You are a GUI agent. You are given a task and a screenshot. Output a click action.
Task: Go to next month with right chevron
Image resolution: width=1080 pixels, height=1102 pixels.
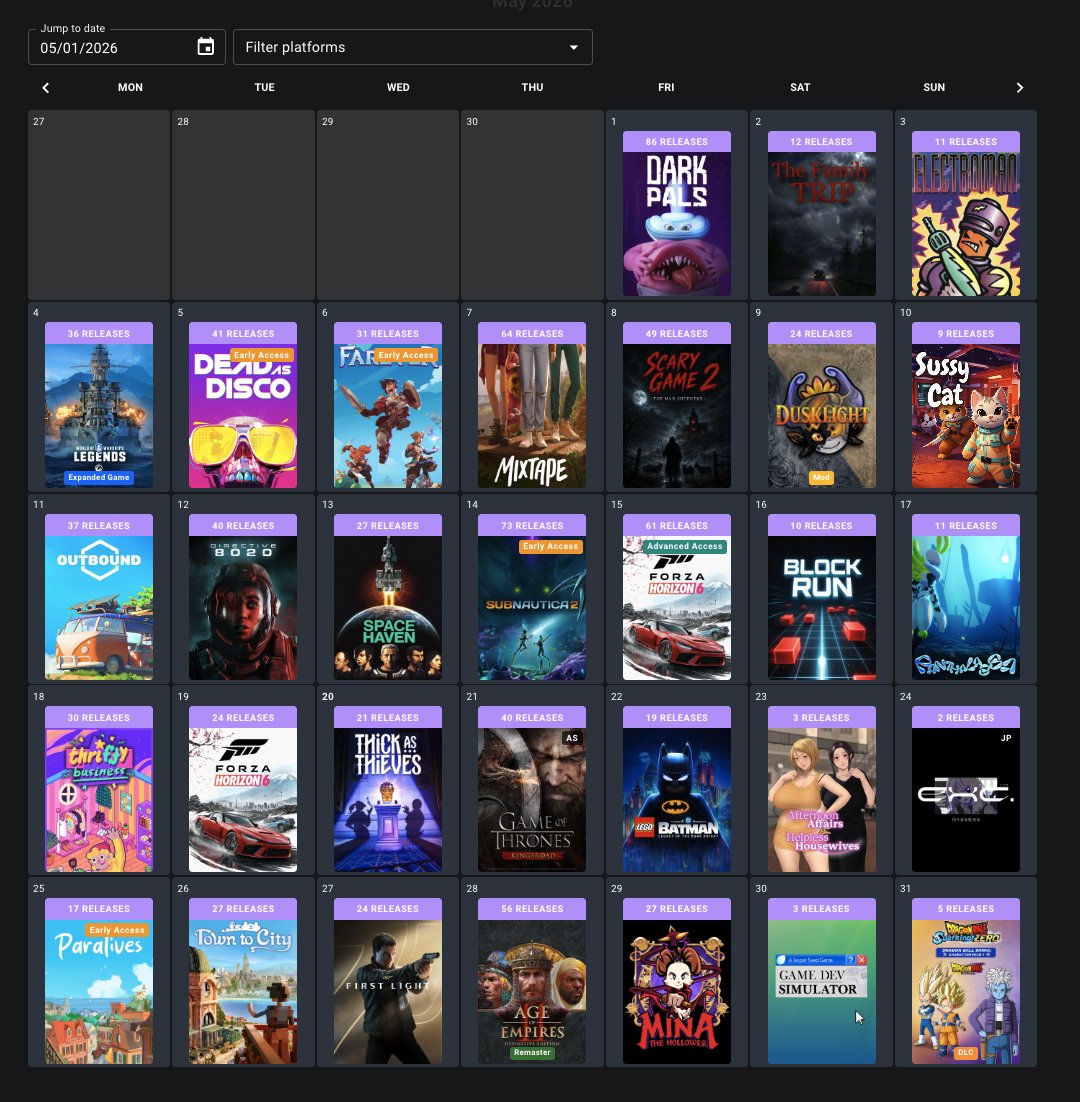coord(1020,87)
